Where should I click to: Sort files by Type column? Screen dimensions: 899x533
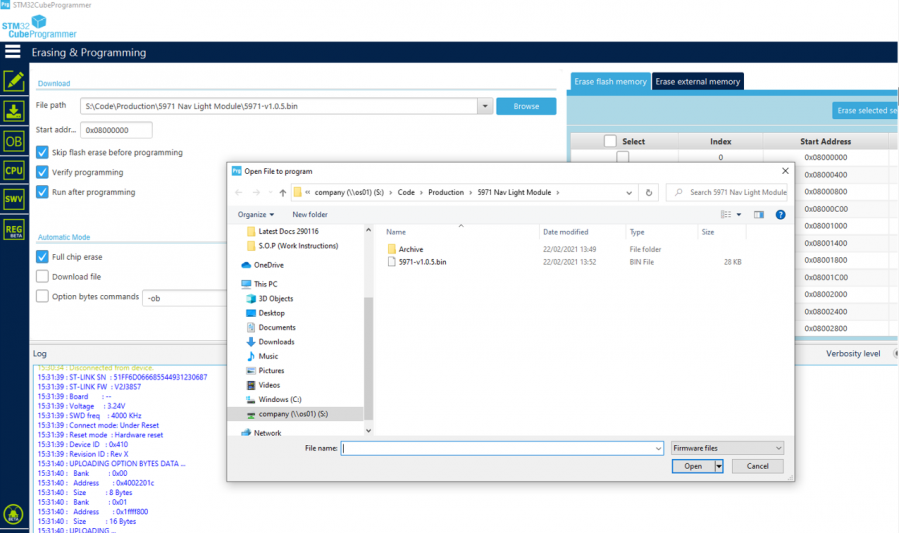(636, 232)
